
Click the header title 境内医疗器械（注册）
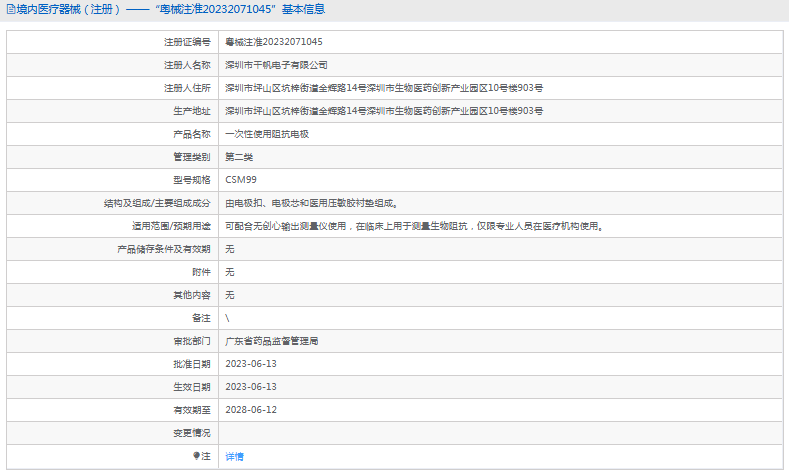tap(69, 10)
